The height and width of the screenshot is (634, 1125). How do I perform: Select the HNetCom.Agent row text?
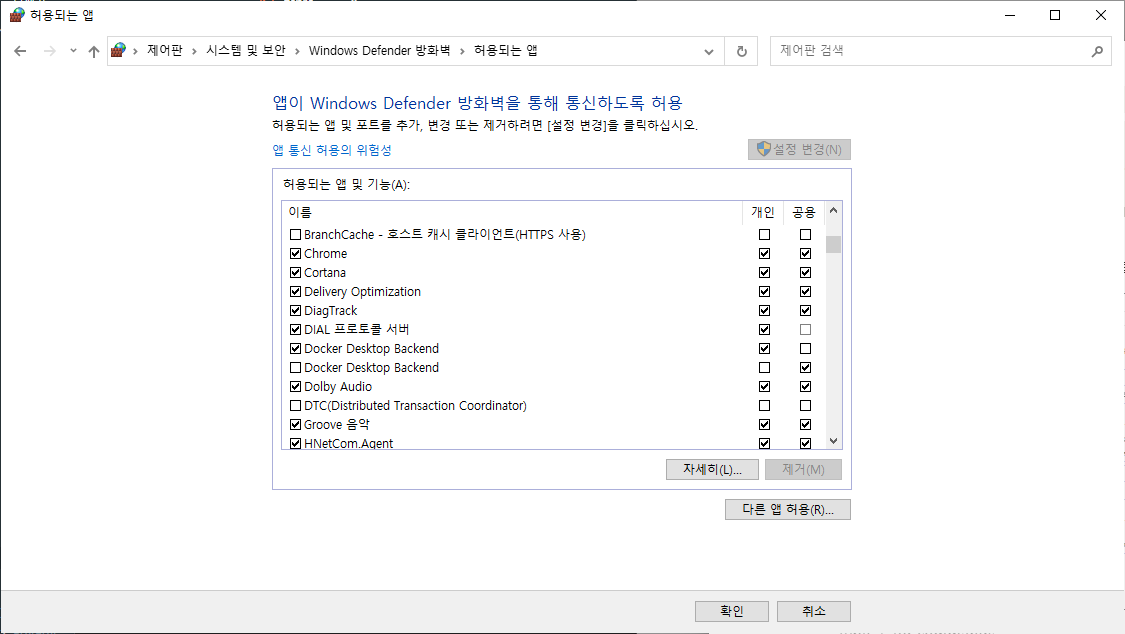349,443
